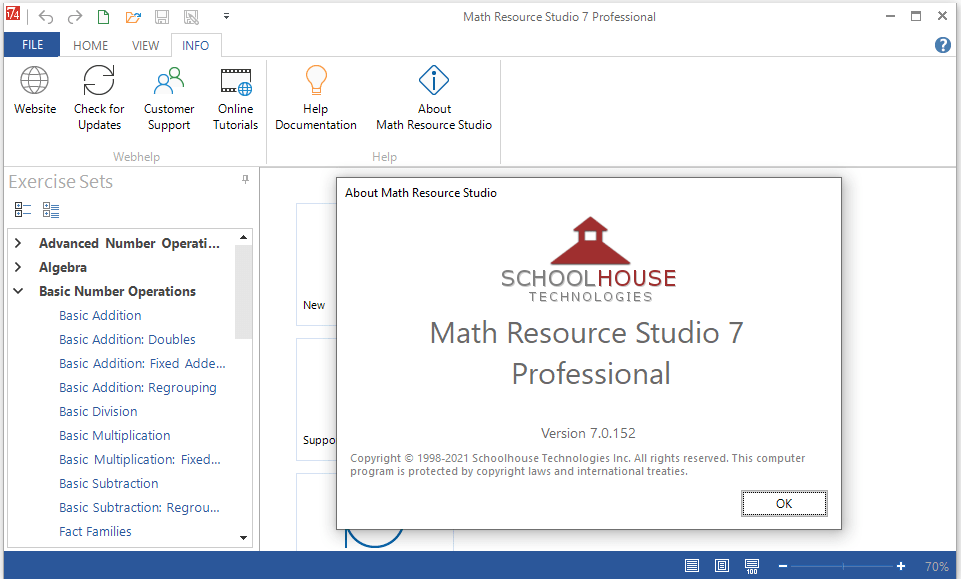
Task: Switch to the VIEW tab
Action: click(145, 45)
